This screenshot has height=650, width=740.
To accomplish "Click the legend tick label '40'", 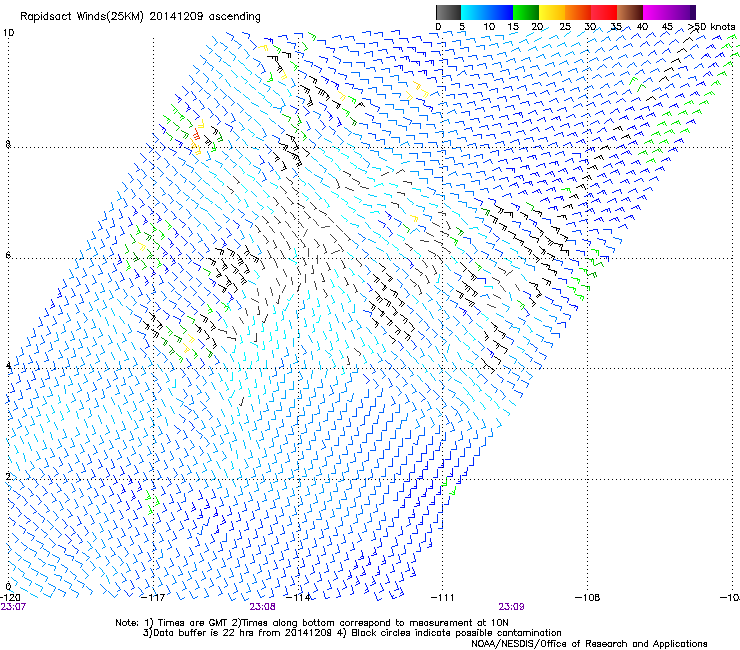I will point(642,27).
